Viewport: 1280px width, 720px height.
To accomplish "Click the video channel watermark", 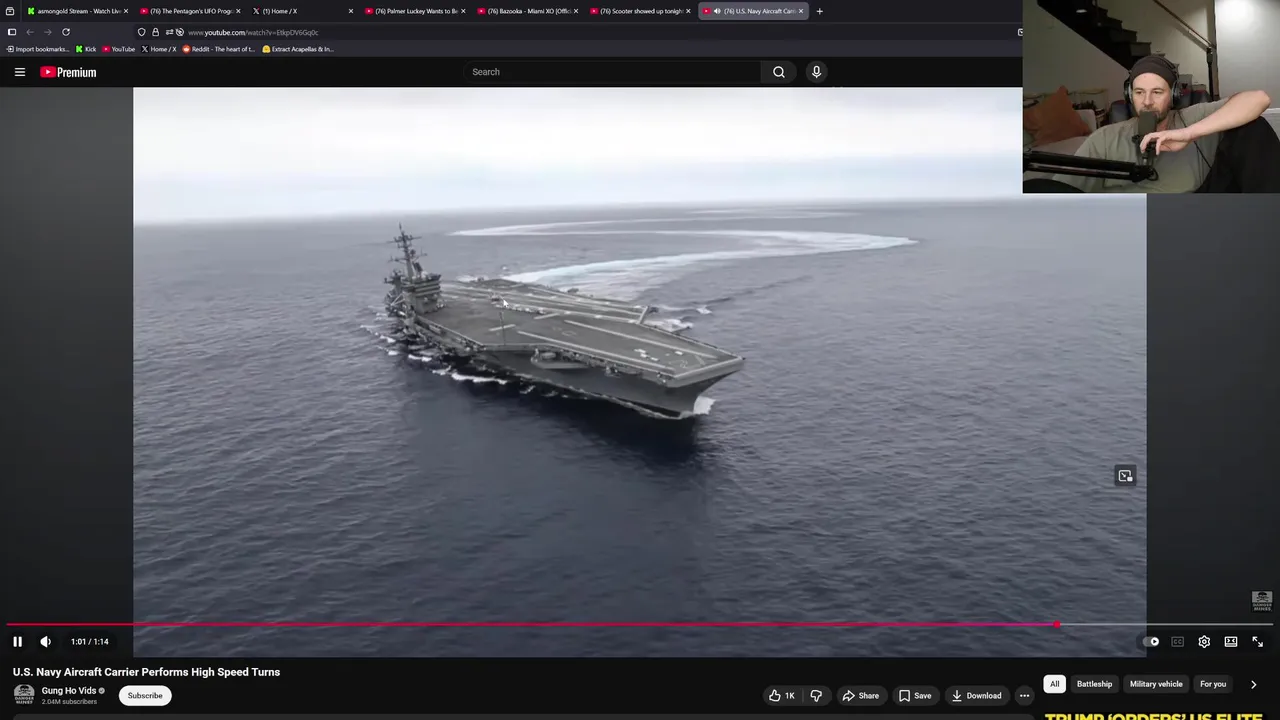I will coord(1261,600).
